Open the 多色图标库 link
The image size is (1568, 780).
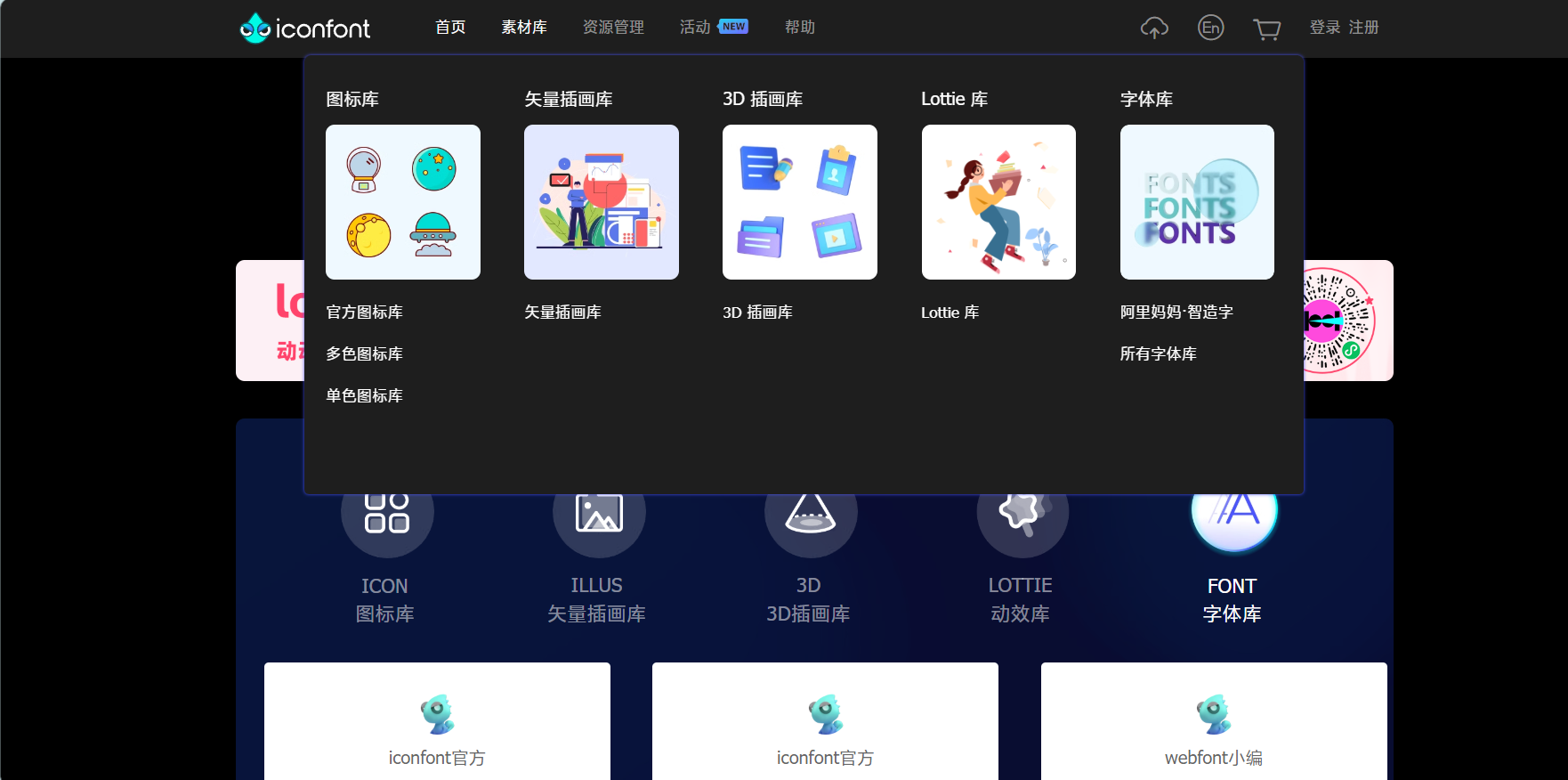(364, 354)
